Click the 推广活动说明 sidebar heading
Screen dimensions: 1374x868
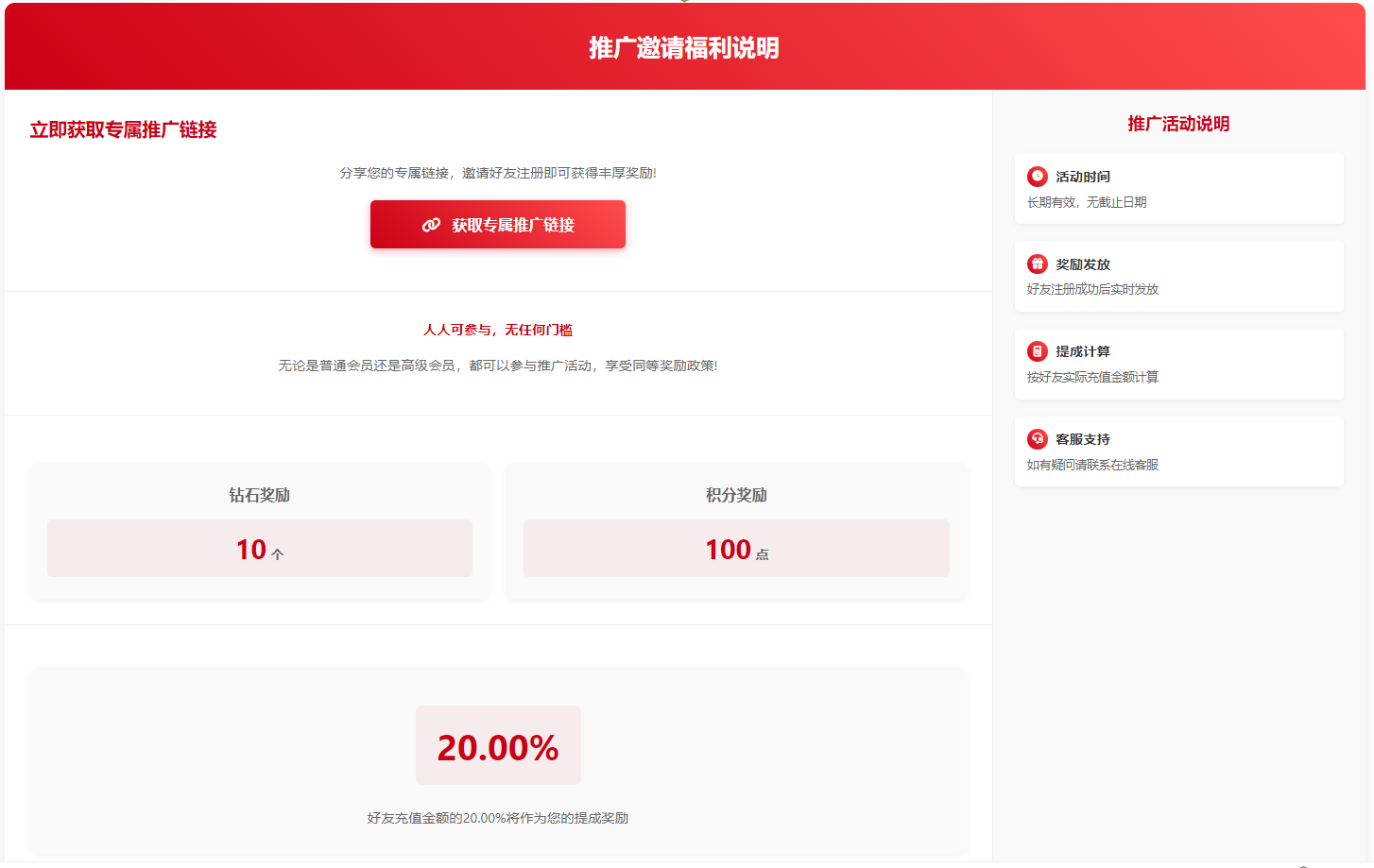(x=1178, y=124)
